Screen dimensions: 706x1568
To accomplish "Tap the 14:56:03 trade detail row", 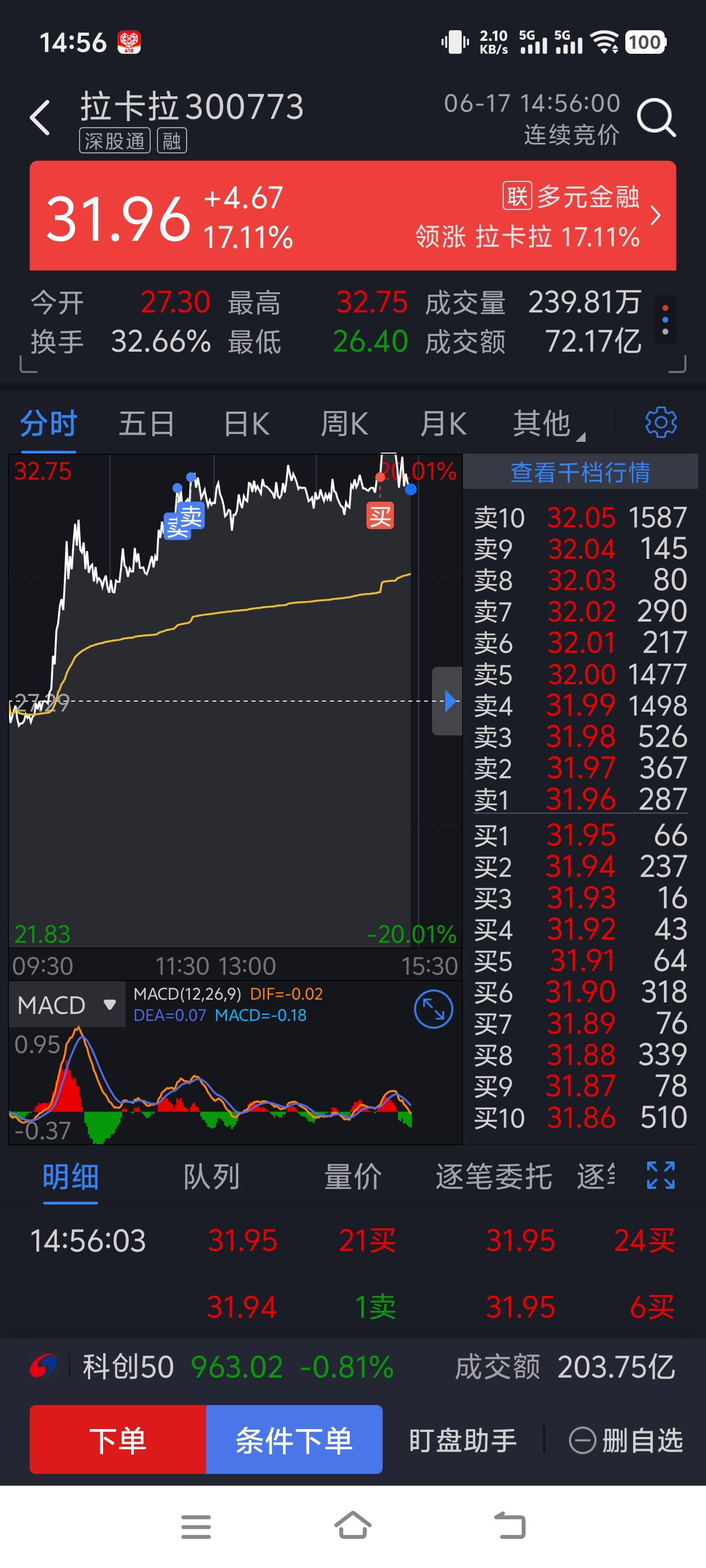I will click(352, 1240).
